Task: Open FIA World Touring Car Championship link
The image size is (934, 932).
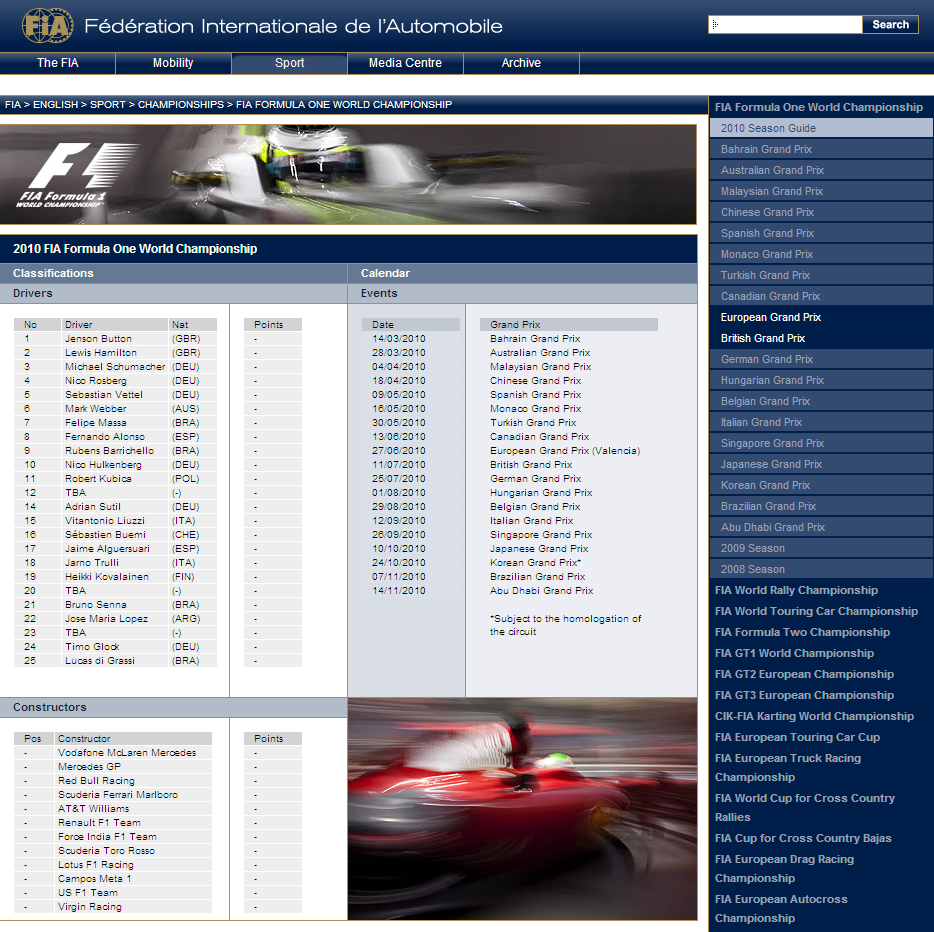Action: click(x=816, y=611)
